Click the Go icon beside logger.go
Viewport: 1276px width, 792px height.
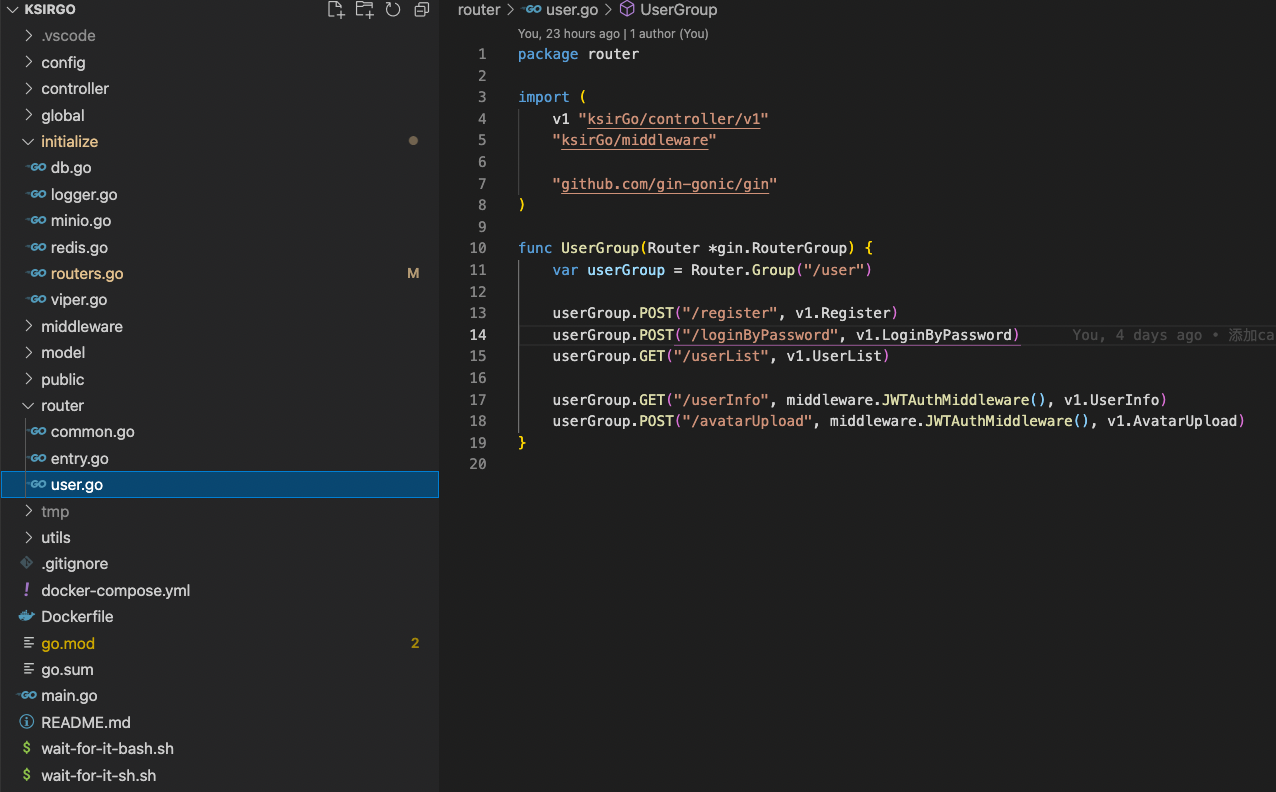pyautogui.click(x=37, y=194)
